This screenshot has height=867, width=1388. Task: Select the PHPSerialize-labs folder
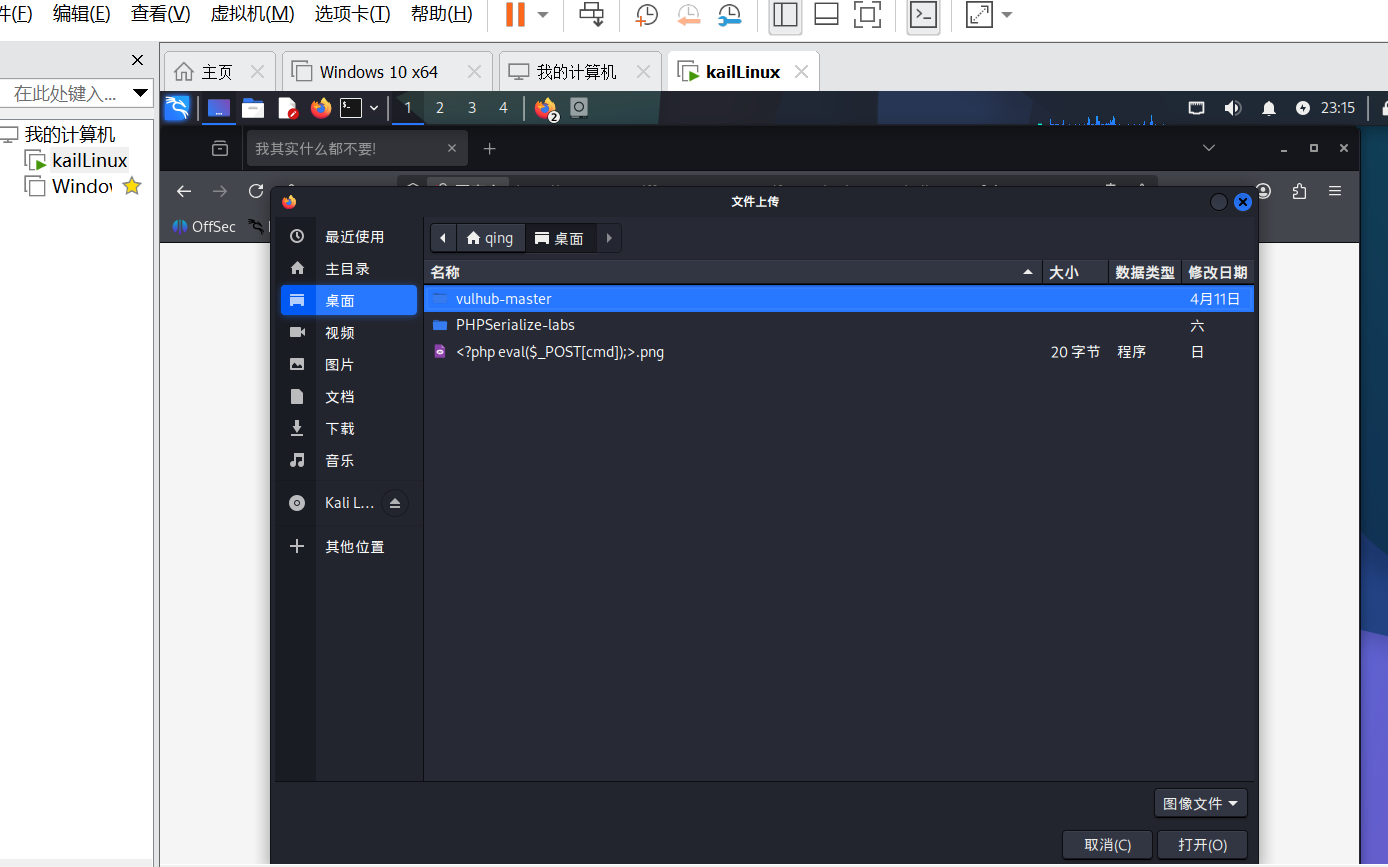tap(839, 325)
